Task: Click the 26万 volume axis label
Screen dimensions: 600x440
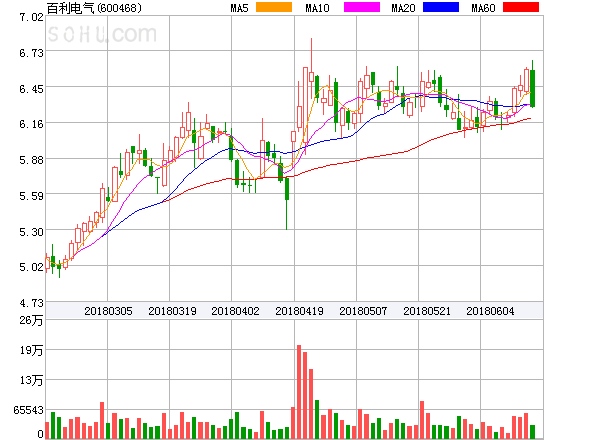Action: click(31, 320)
